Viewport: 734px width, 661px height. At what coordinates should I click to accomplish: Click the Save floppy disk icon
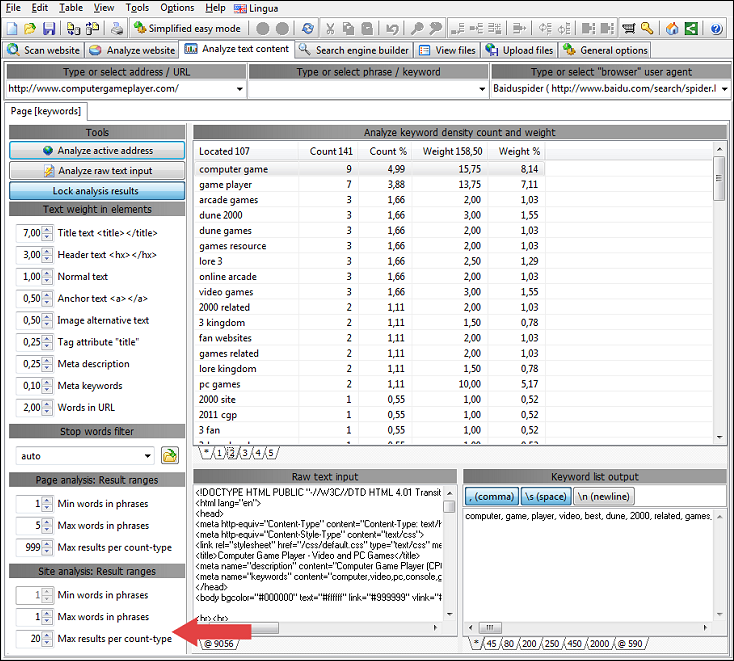pyautogui.click(x=49, y=29)
